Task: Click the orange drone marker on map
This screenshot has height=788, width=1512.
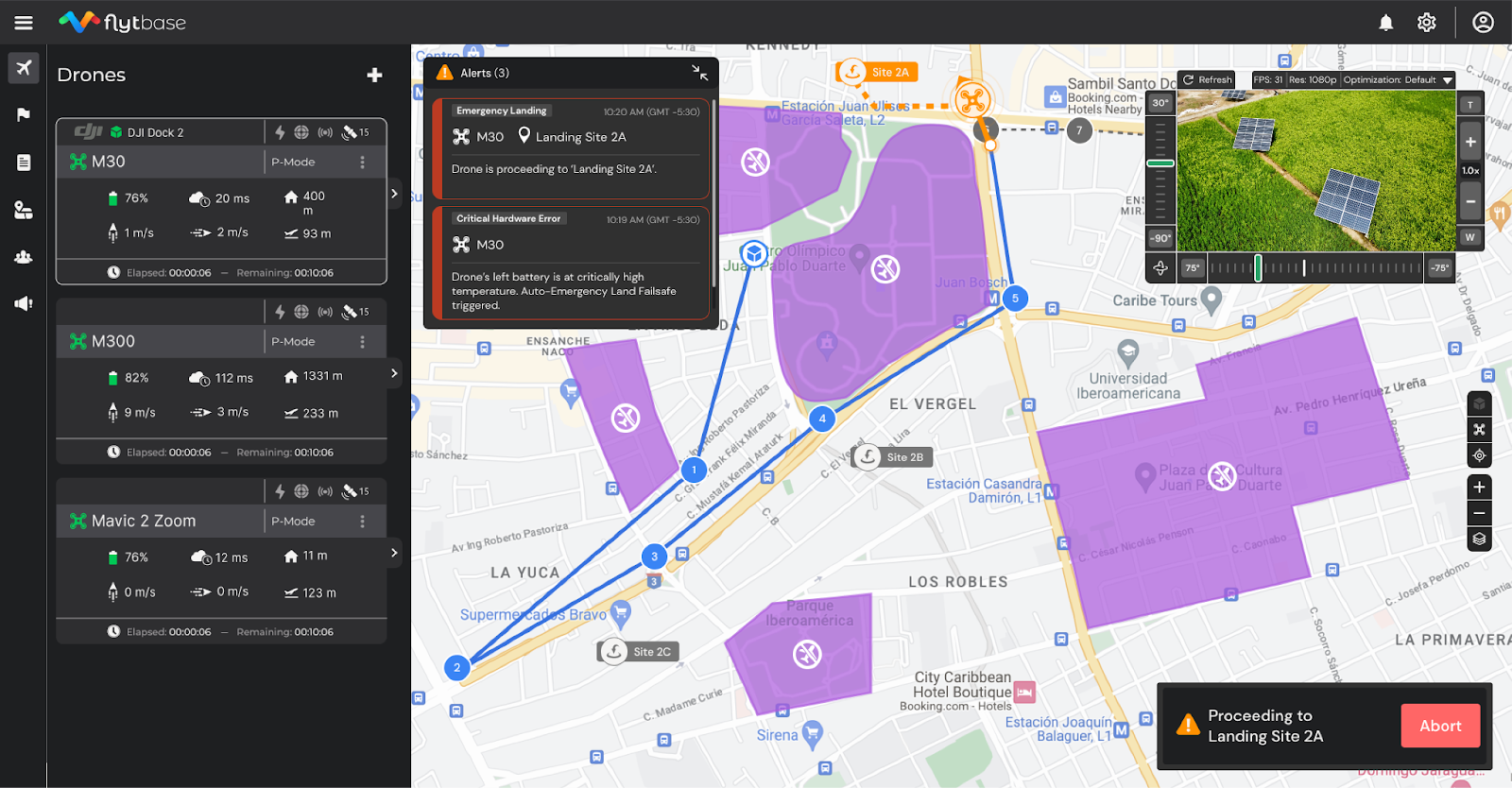Action: pyautogui.click(x=972, y=99)
